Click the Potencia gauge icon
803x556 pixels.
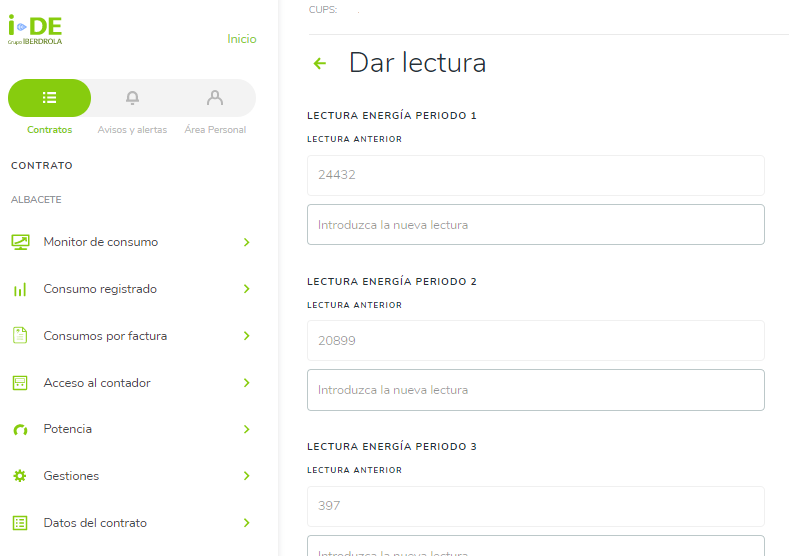[x=20, y=430]
